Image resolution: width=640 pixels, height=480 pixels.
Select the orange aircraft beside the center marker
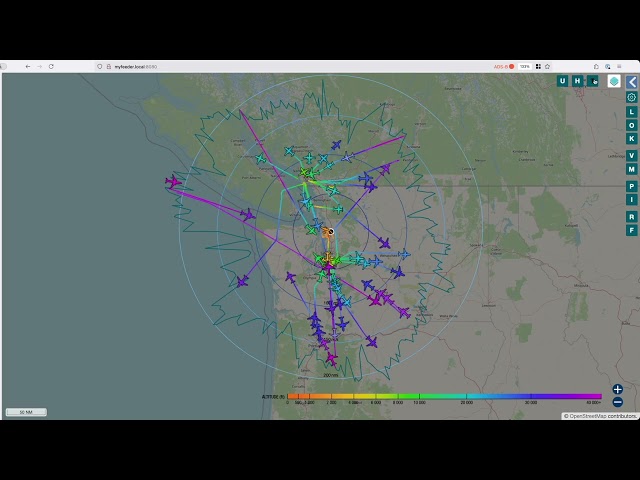[x=326, y=233]
